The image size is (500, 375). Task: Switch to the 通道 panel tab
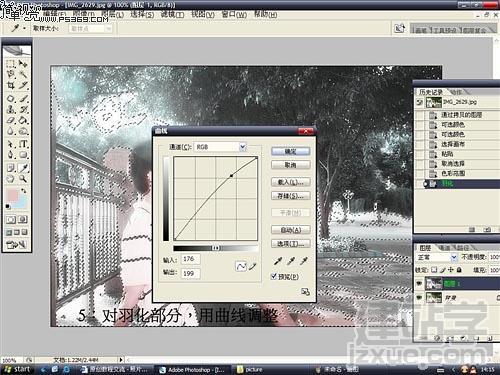click(445, 248)
